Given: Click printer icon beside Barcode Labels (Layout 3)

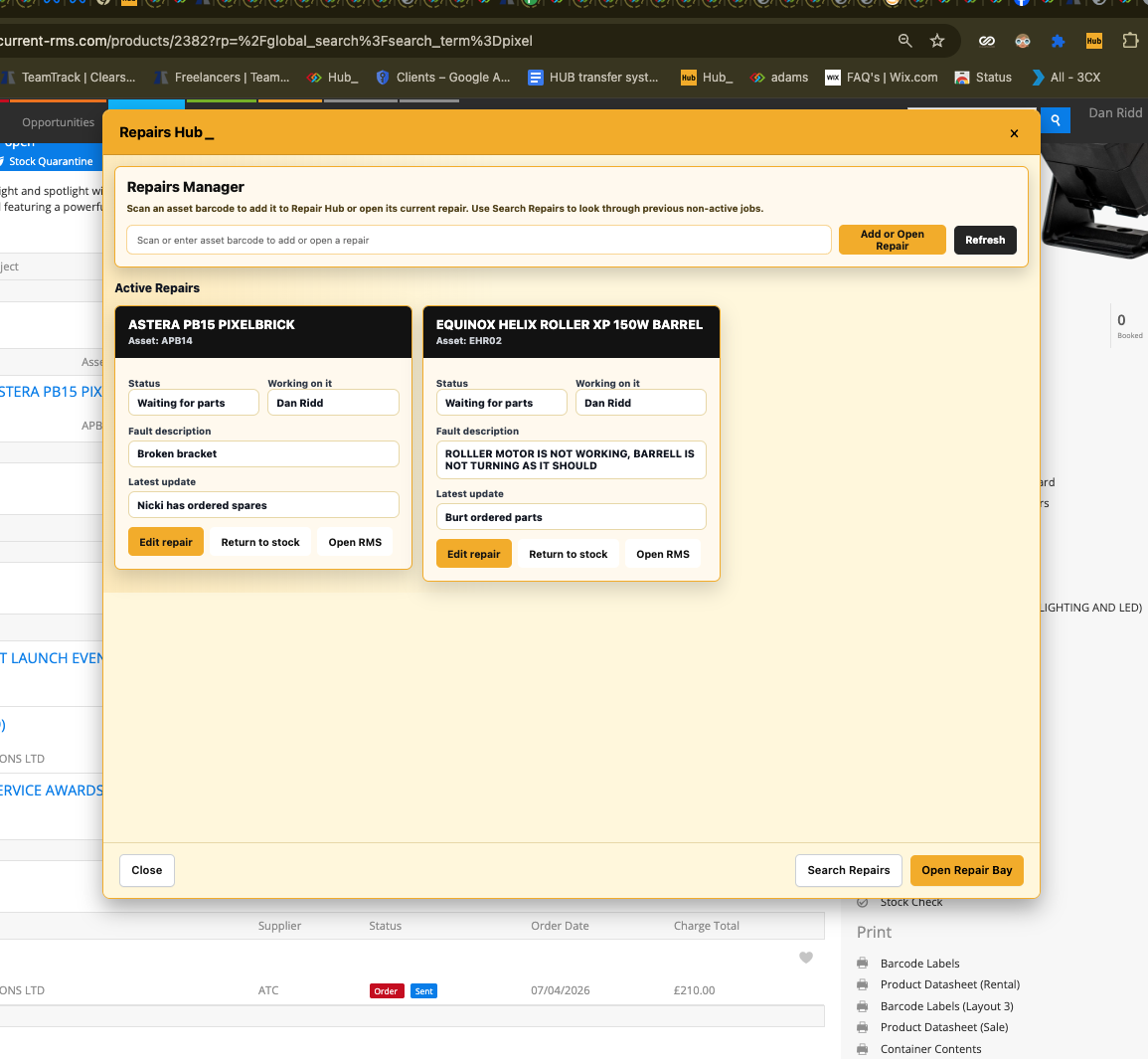Looking at the screenshot, I should [x=863, y=1006].
